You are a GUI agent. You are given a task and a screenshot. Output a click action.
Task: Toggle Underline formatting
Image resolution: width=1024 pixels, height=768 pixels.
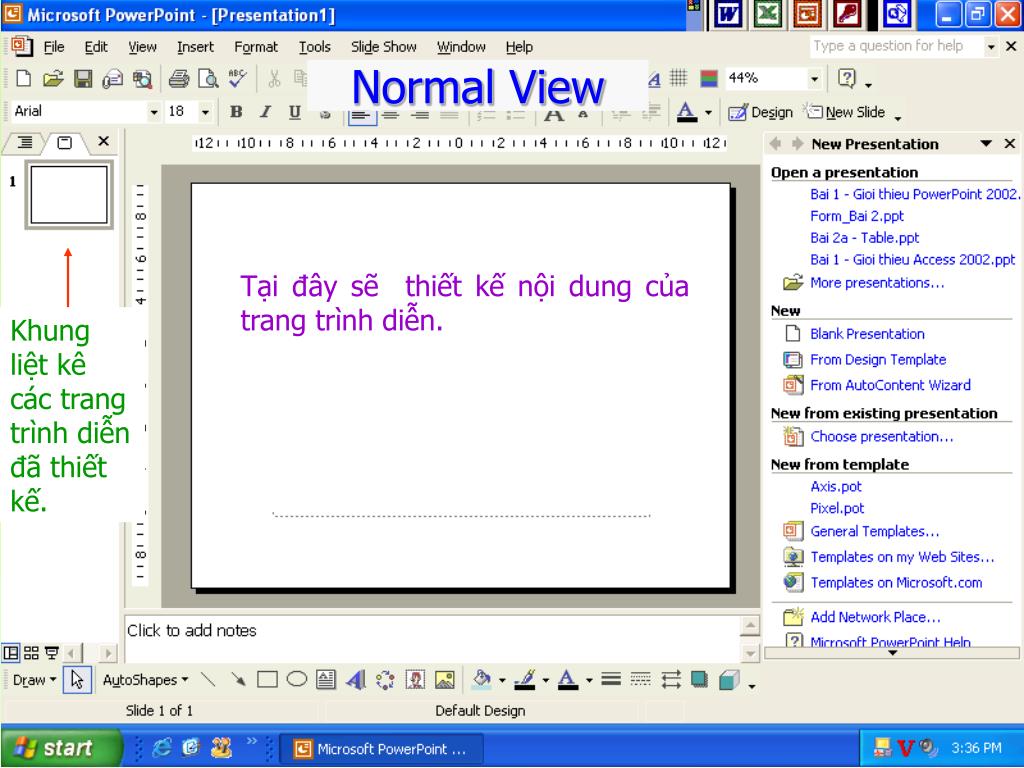click(x=295, y=112)
